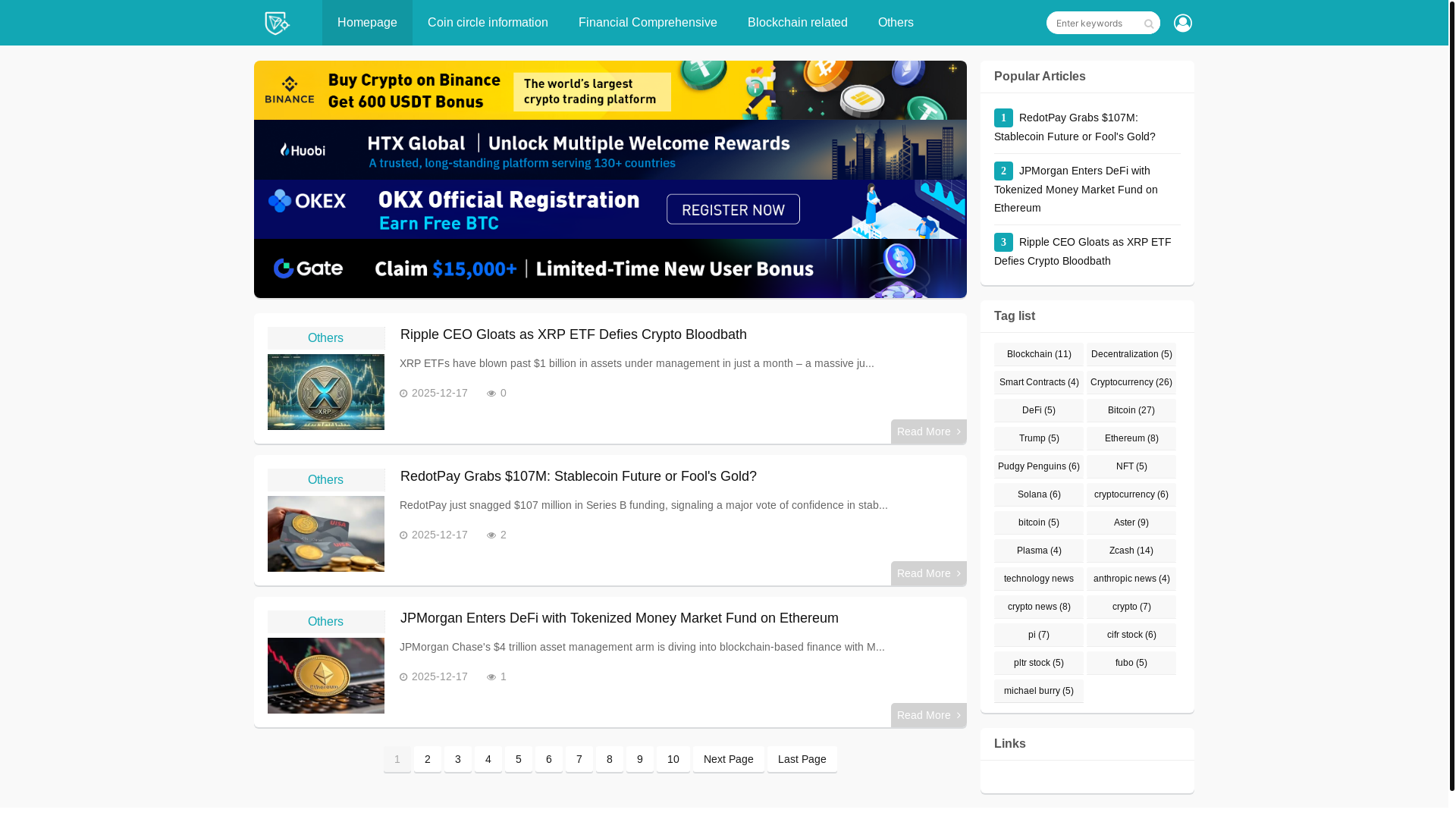The height and width of the screenshot is (819, 1456).
Task: Click Read More for JPMorgan article
Action: click(x=929, y=715)
